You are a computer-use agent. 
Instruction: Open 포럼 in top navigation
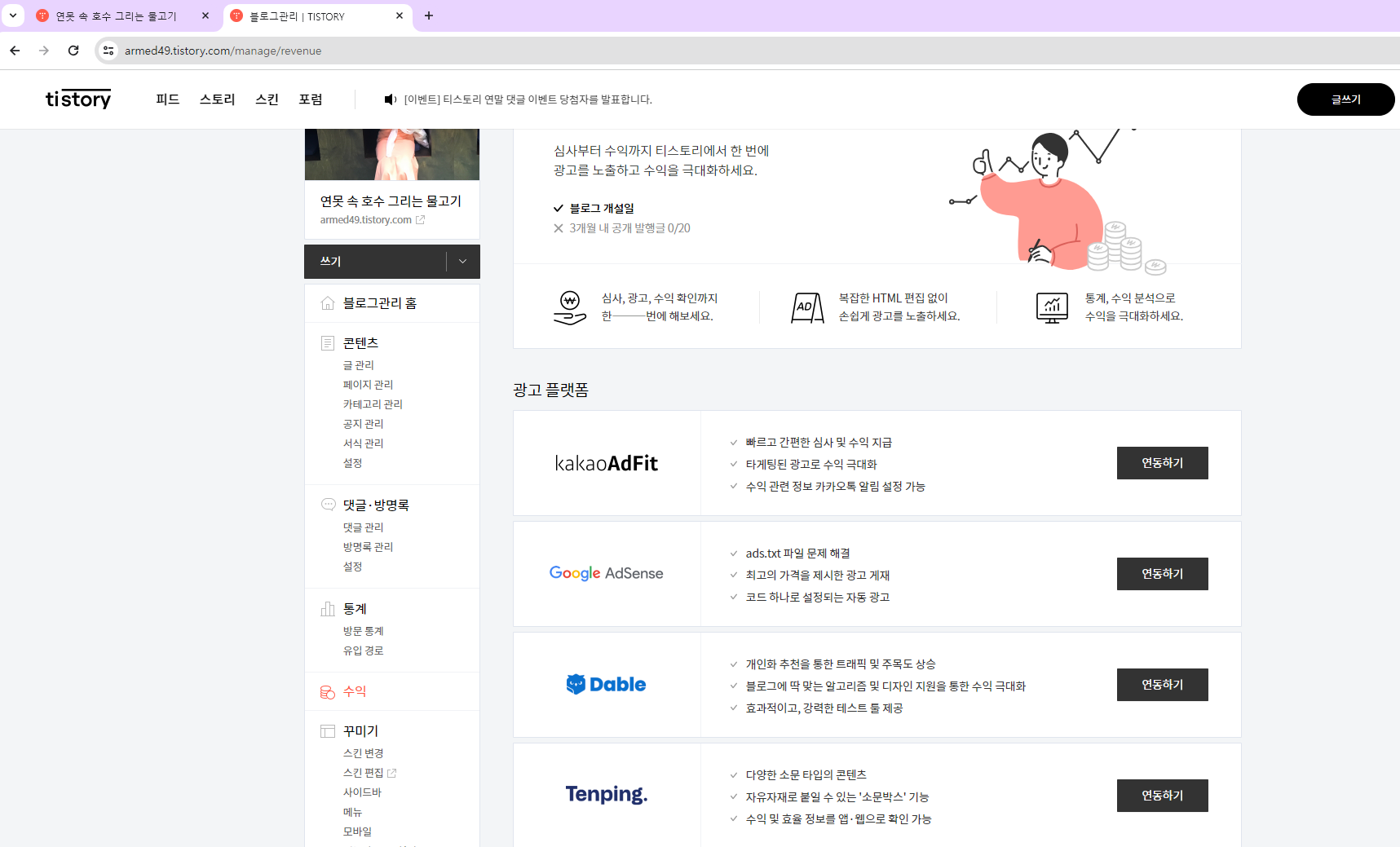311,99
